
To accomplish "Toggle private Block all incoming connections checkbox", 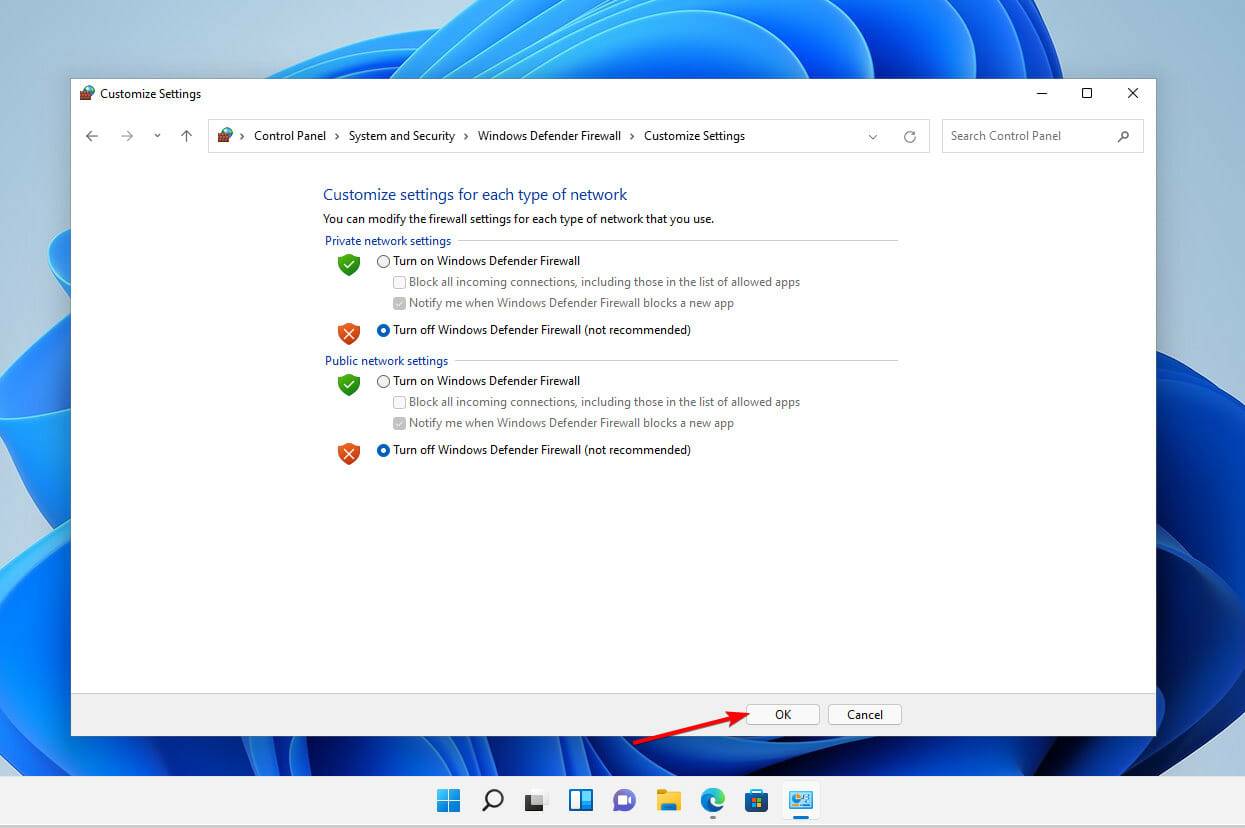I will pos(399,282).
